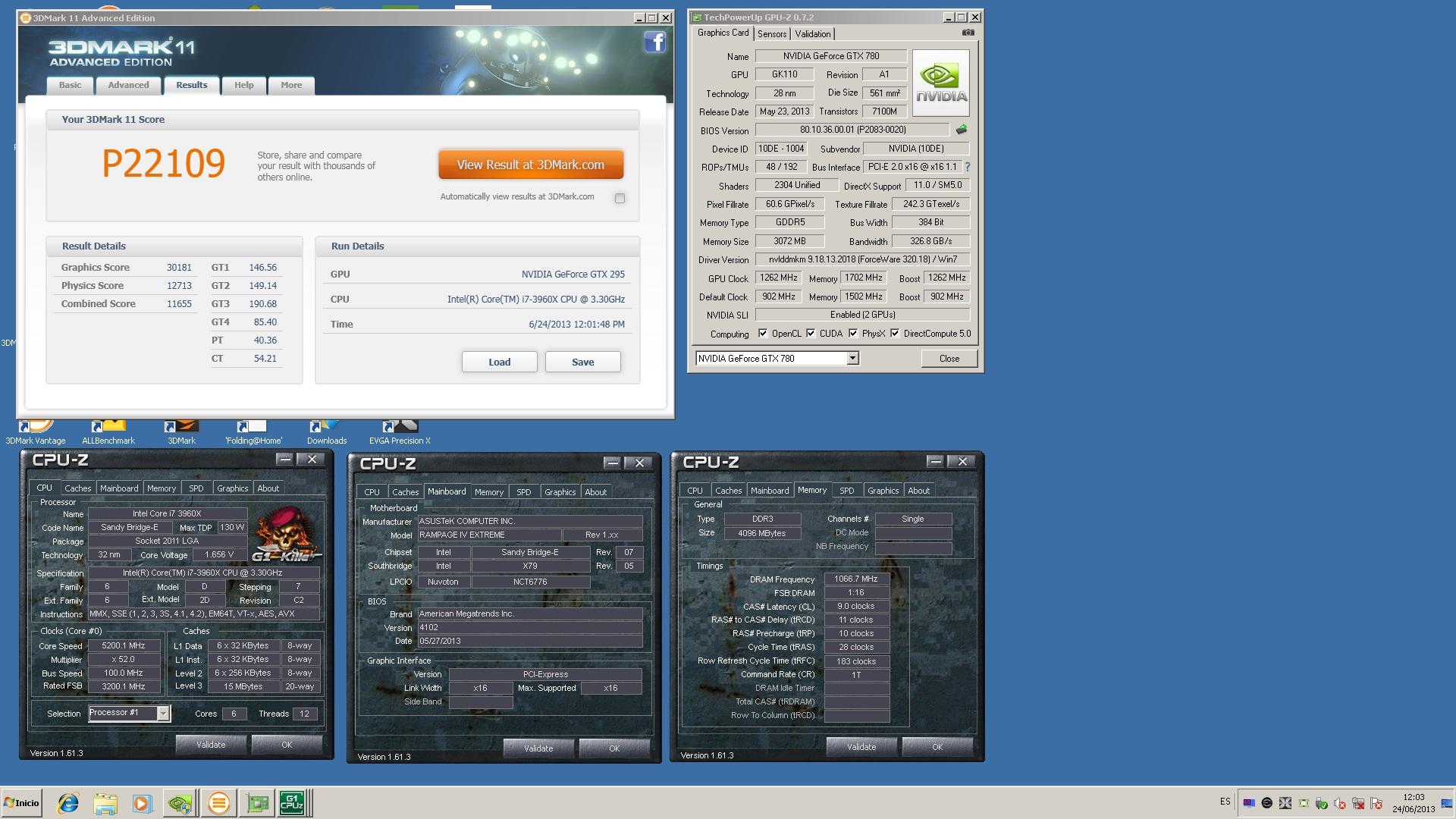1456x819 pixels.
Task: Open the 3DMark Vantage desktop shortcut
Action: tap(36, 434)
